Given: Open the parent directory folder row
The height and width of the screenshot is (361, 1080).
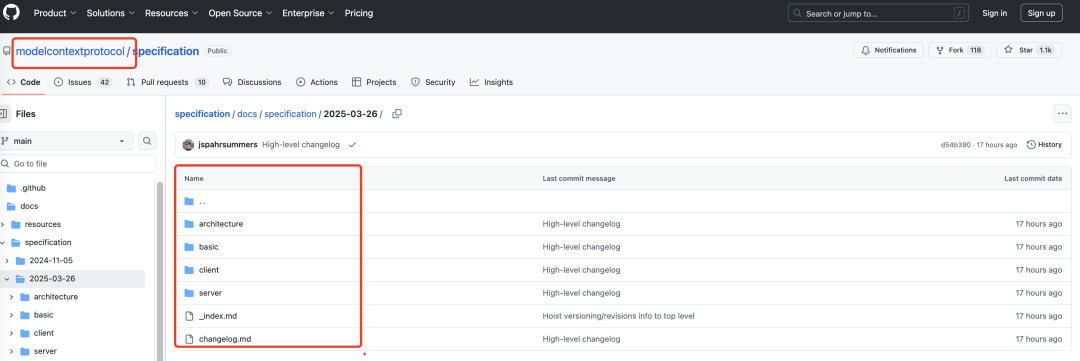Looking at the screenshot, I should 624,202.
